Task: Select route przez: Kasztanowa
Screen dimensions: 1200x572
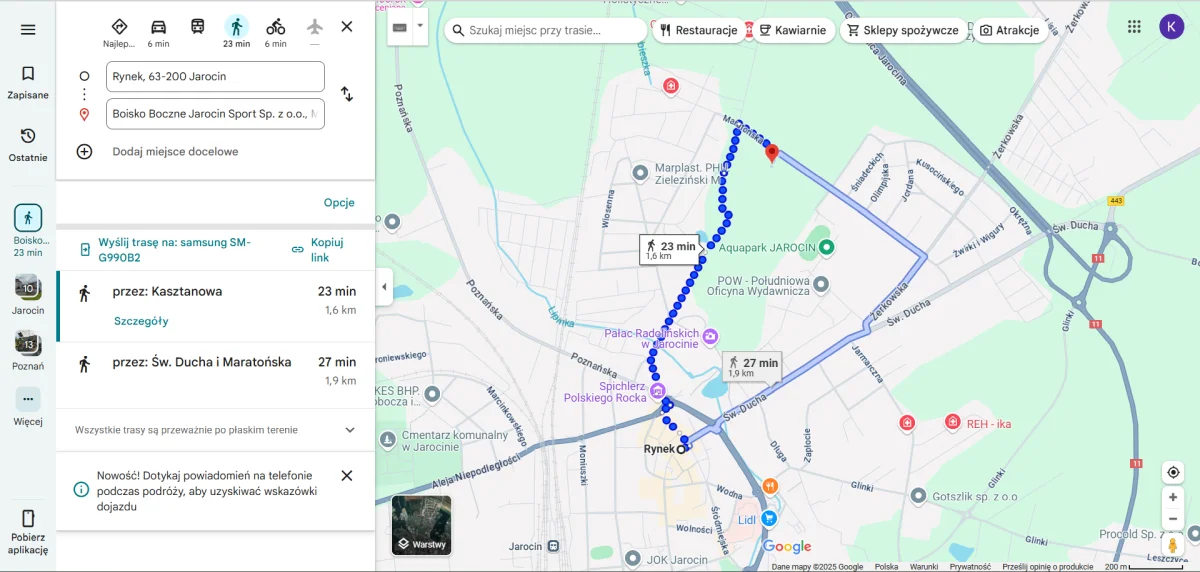Action: [x=215, y=306]
